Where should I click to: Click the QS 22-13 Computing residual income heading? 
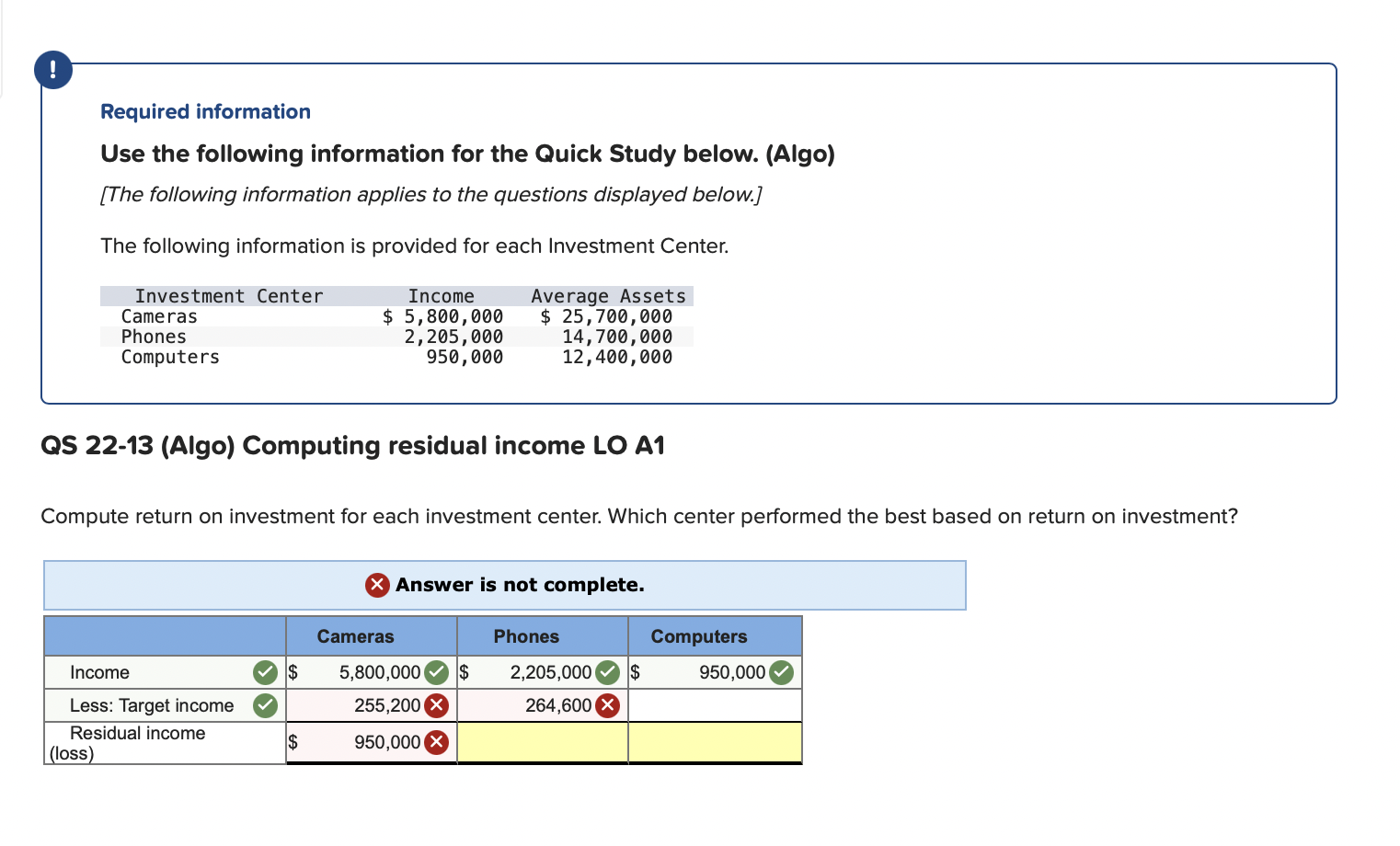(352, 445)
